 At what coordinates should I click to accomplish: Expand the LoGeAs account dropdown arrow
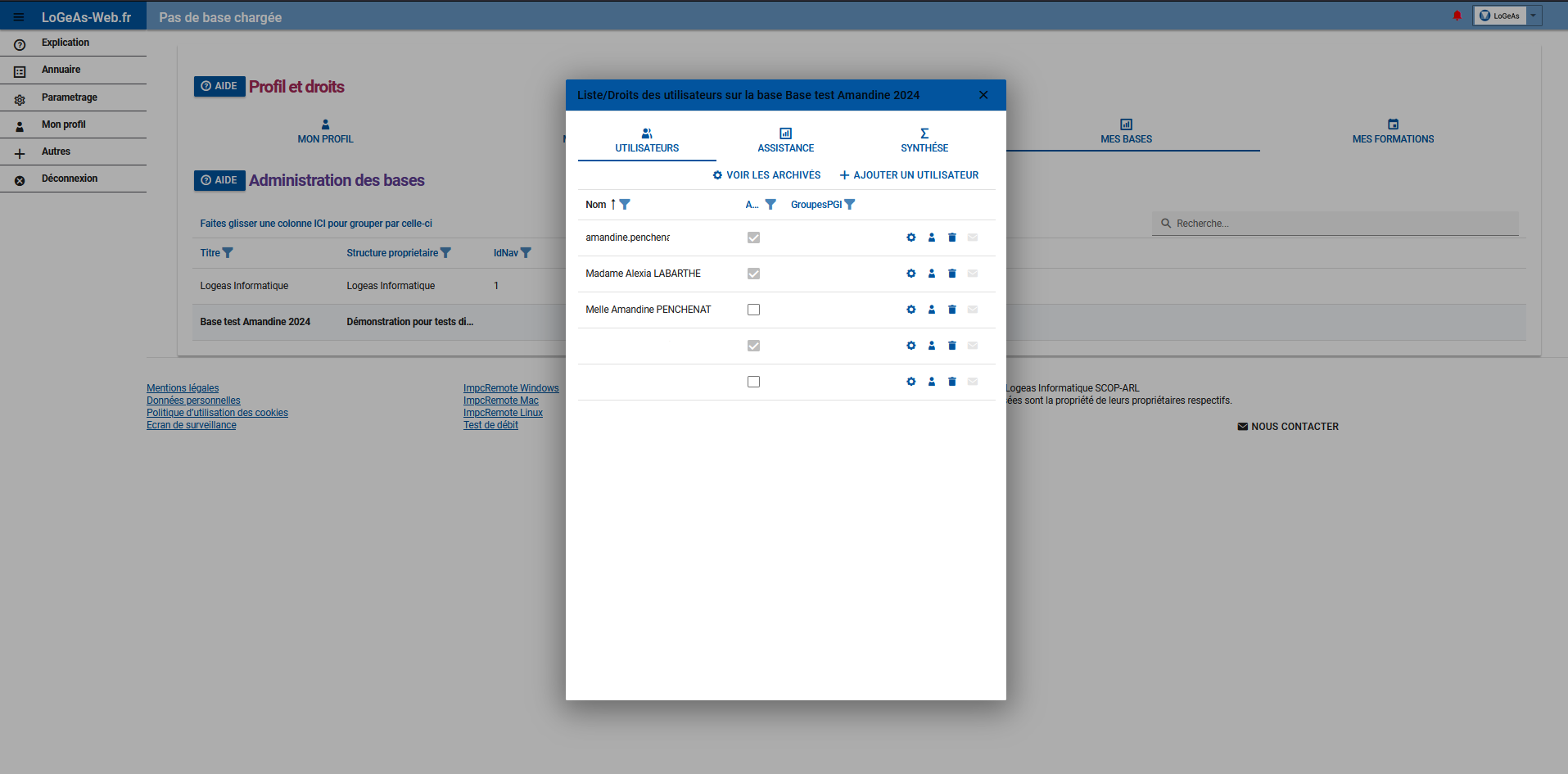point(1534,16)
